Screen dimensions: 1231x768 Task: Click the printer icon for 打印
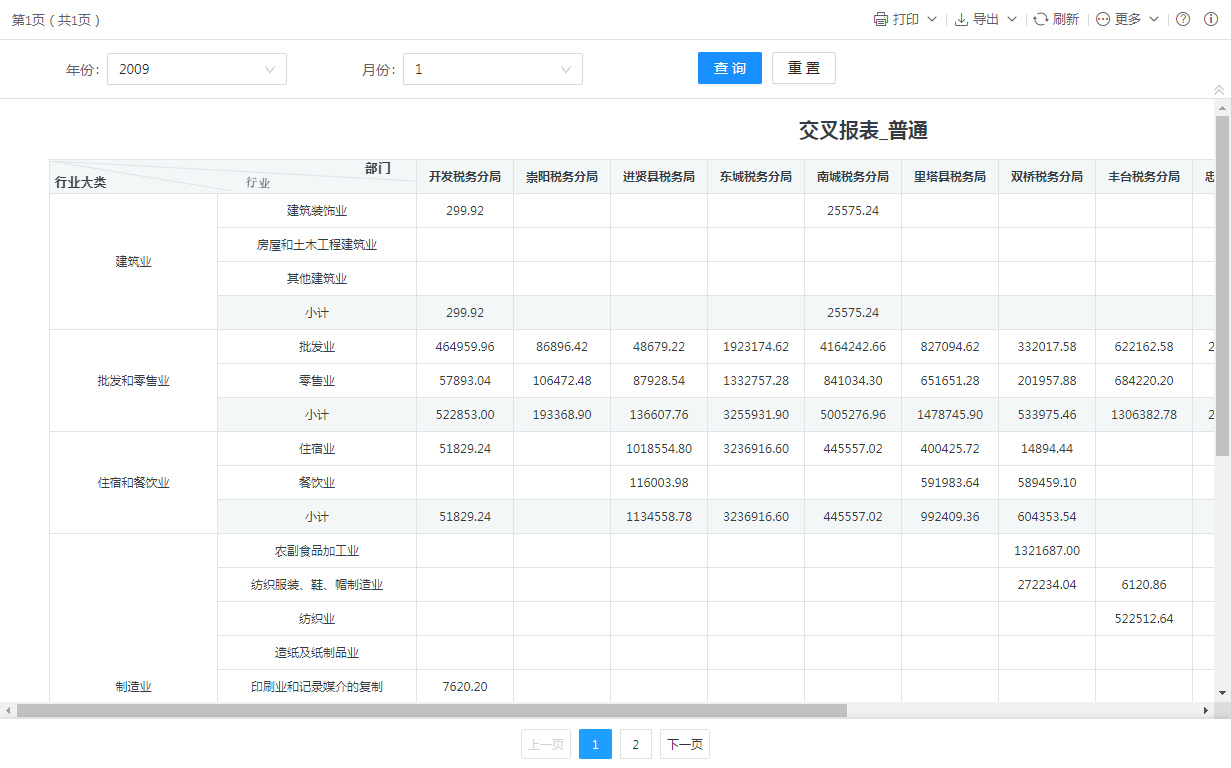click(881, 19)
